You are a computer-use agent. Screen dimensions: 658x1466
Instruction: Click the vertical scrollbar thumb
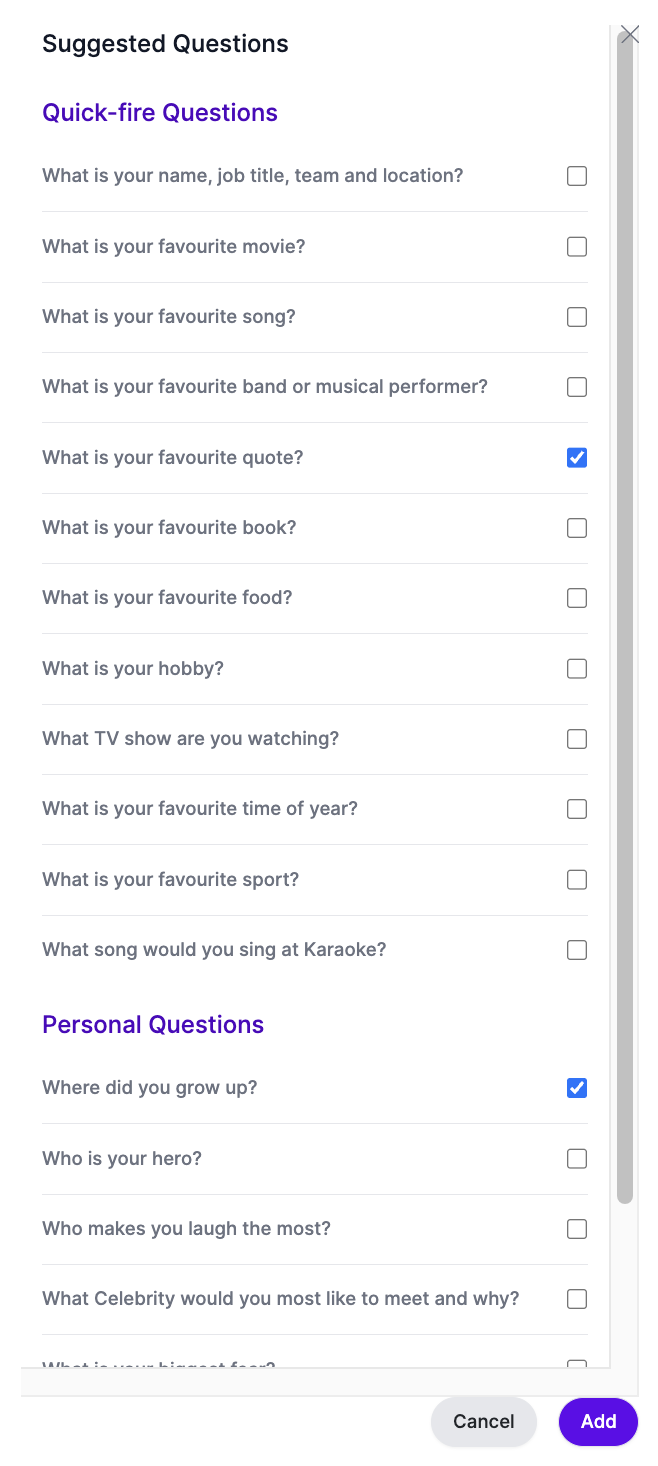point(625,615)
